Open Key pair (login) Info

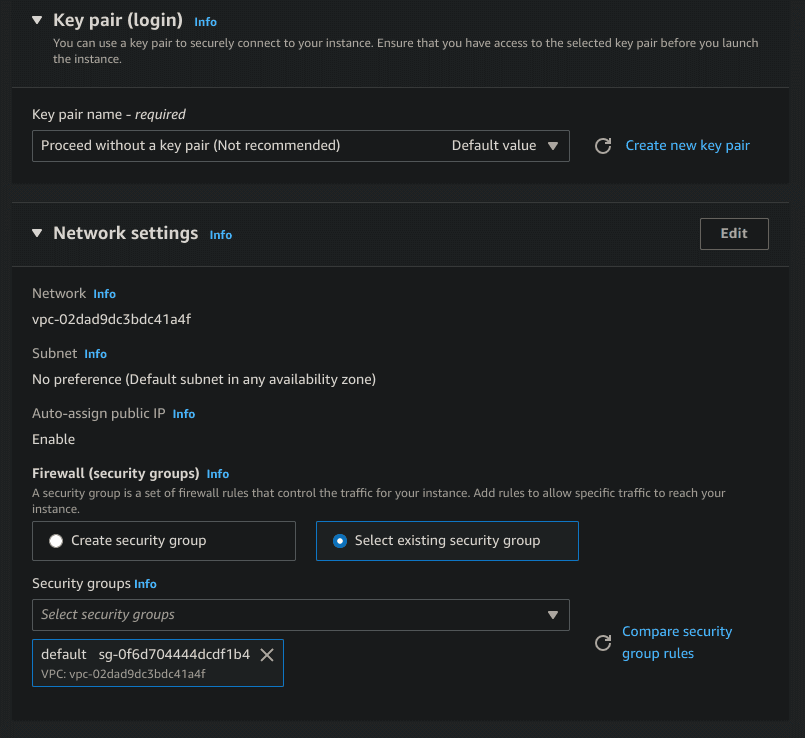[x=205, y=21]
